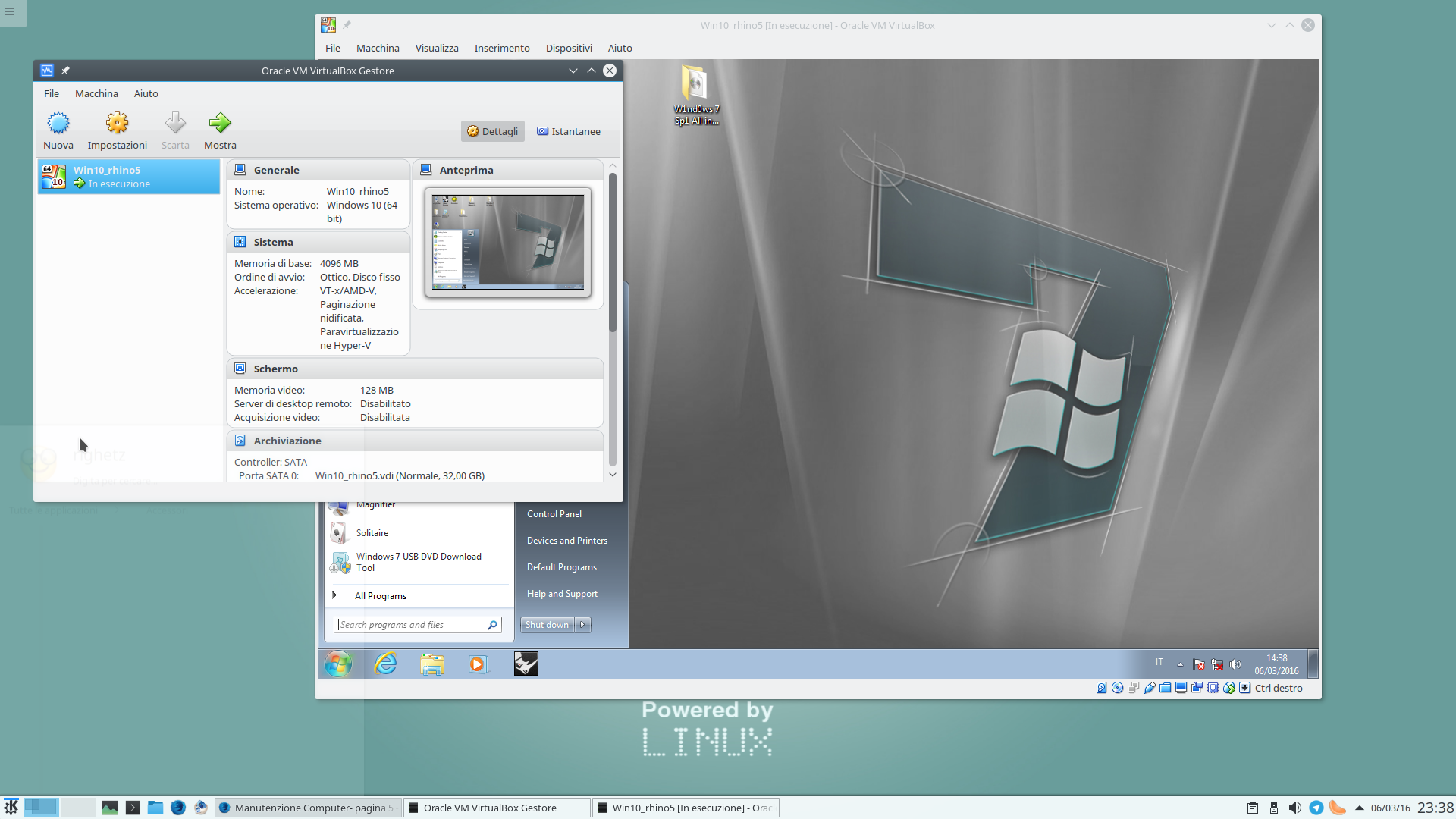Click the Telegram tray icon
This screenshot has width=1456, height=819.
pos(1316,808)
